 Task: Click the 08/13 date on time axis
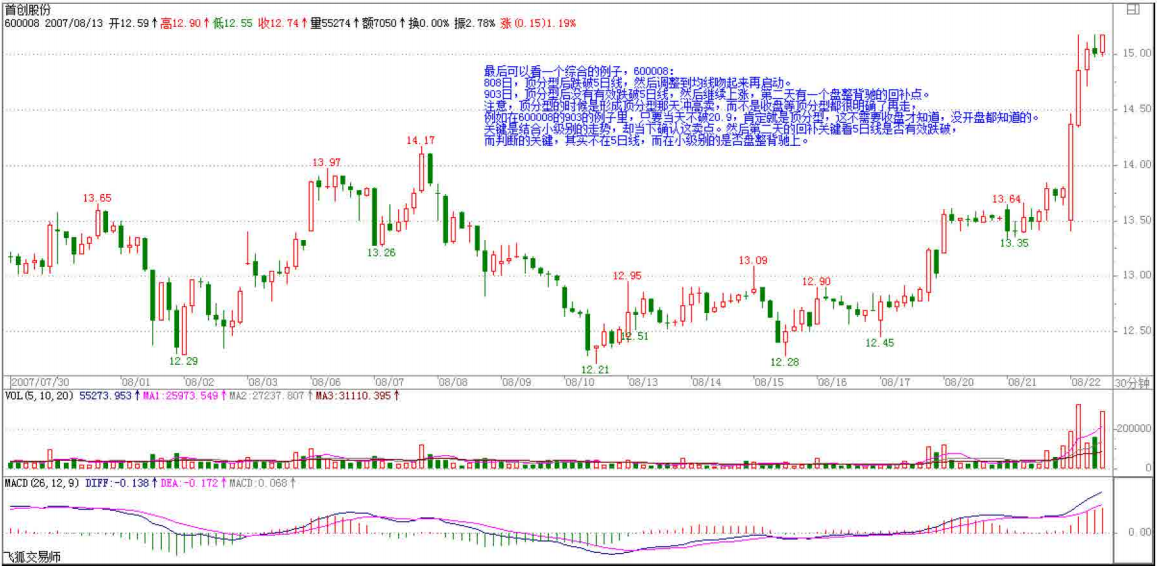coord(642,382)
